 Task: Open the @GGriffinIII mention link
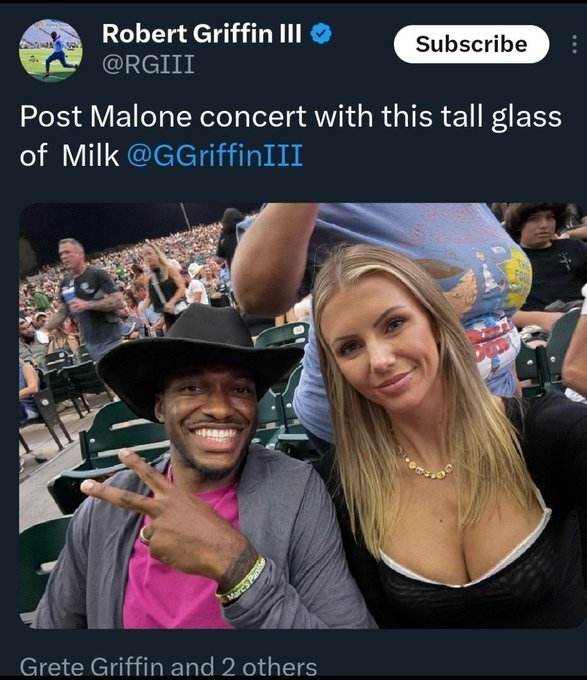tap(215, 155)
